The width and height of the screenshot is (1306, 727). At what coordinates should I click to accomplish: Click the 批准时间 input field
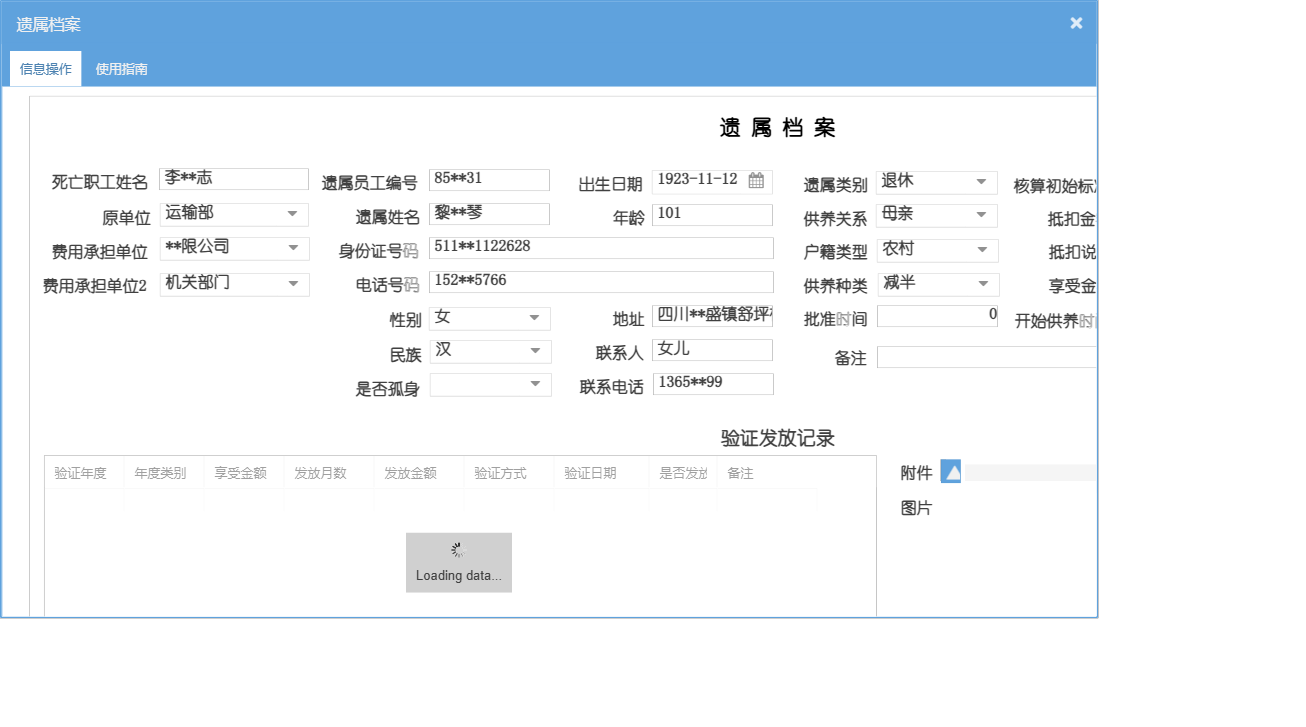937,315
